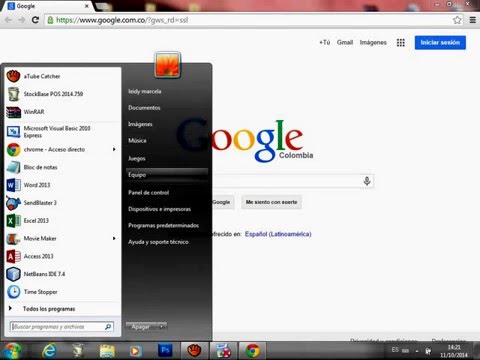Viewport: 480px width, 360px height.
Task: Switch to Chrome taskbar button
Action: point(252,351)
